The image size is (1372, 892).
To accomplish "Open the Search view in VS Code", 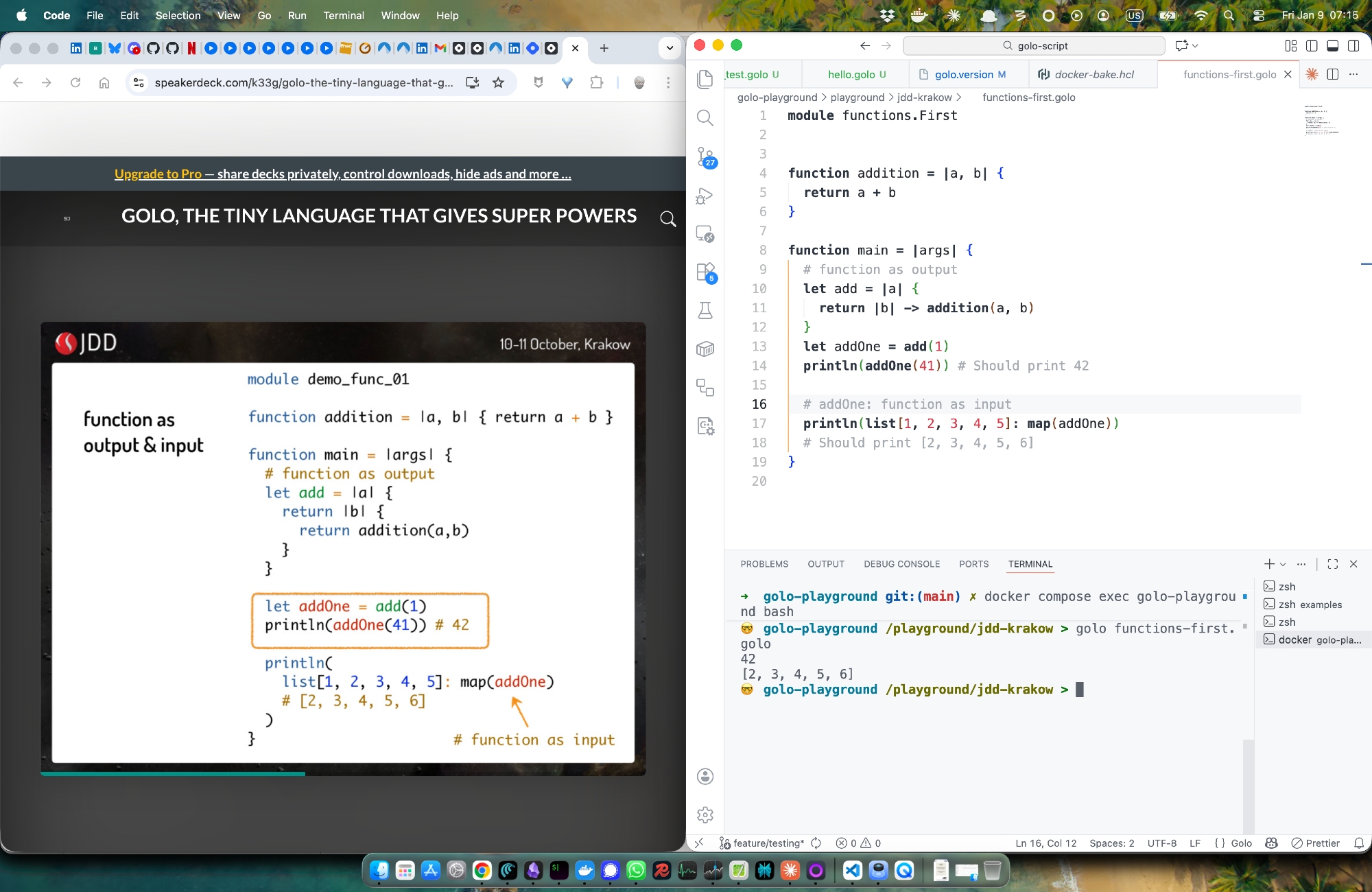I will tap(705, 118).
